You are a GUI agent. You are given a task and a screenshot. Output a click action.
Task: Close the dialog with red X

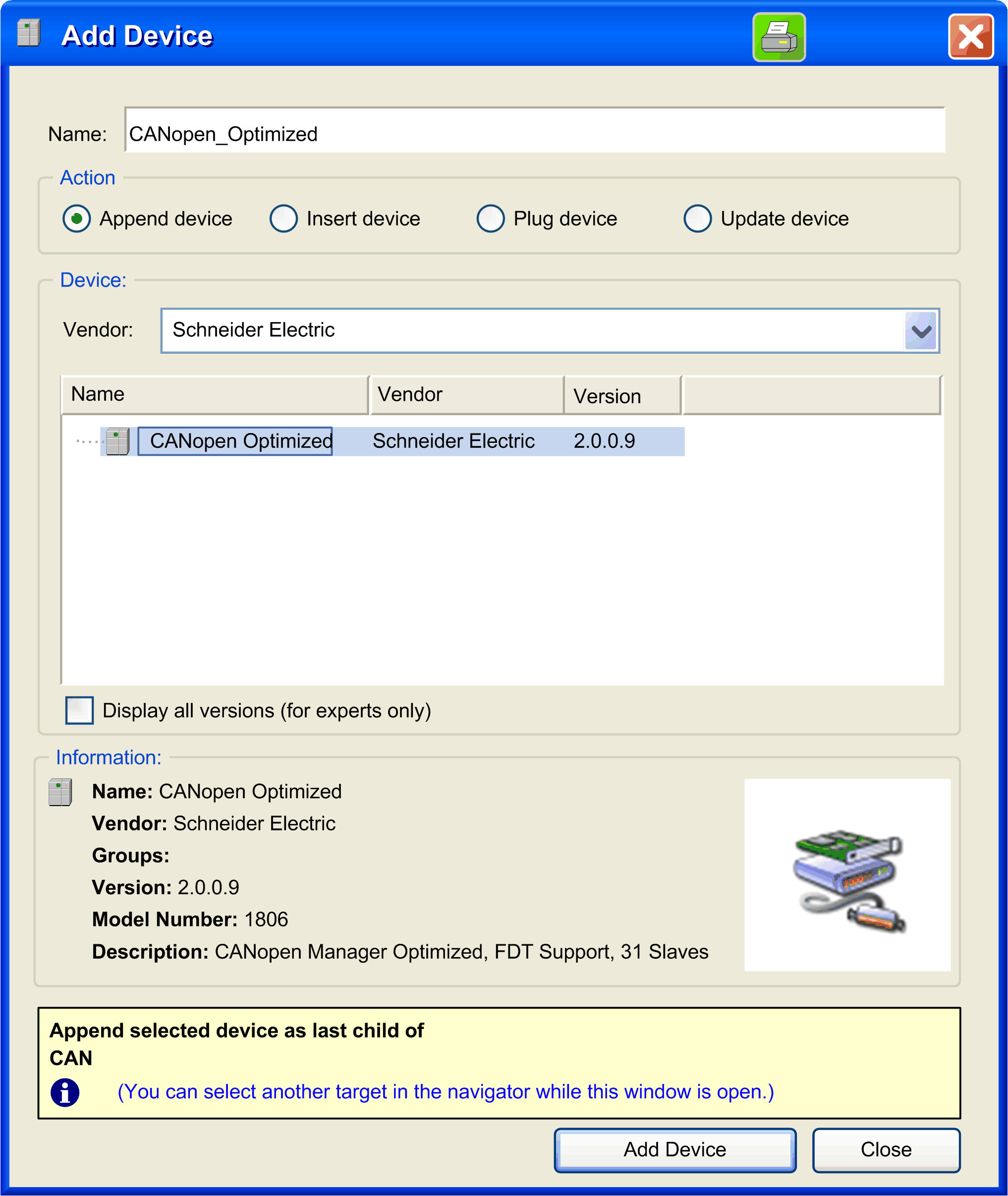(x=970, y=37)
